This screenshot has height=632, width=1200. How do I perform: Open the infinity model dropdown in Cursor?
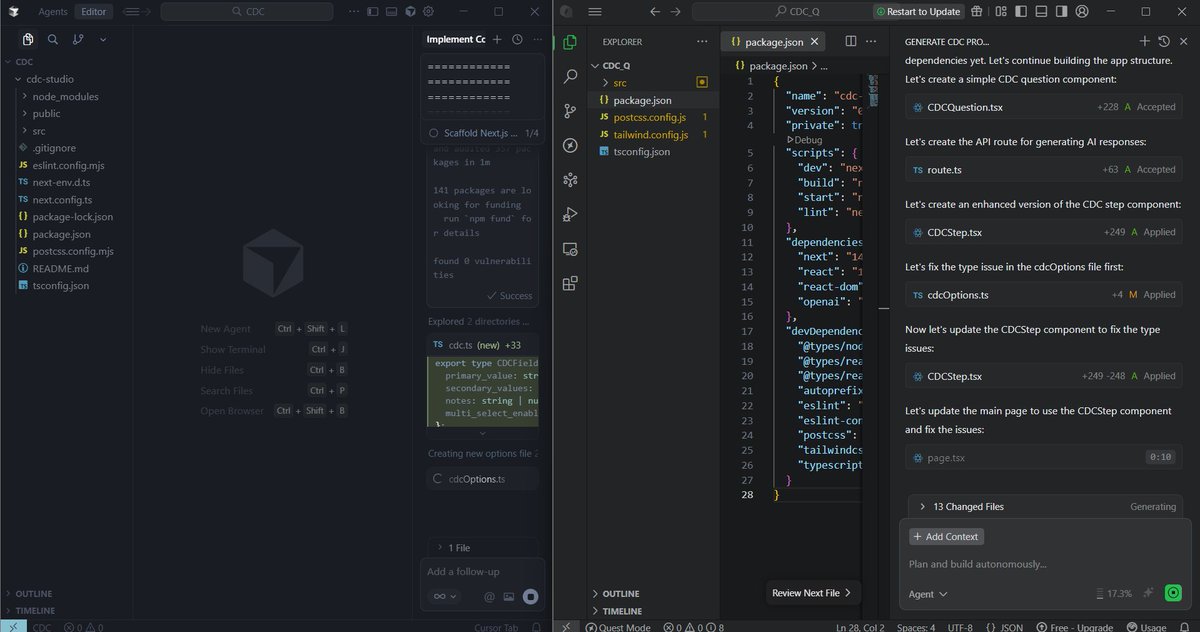click(444, 597)
